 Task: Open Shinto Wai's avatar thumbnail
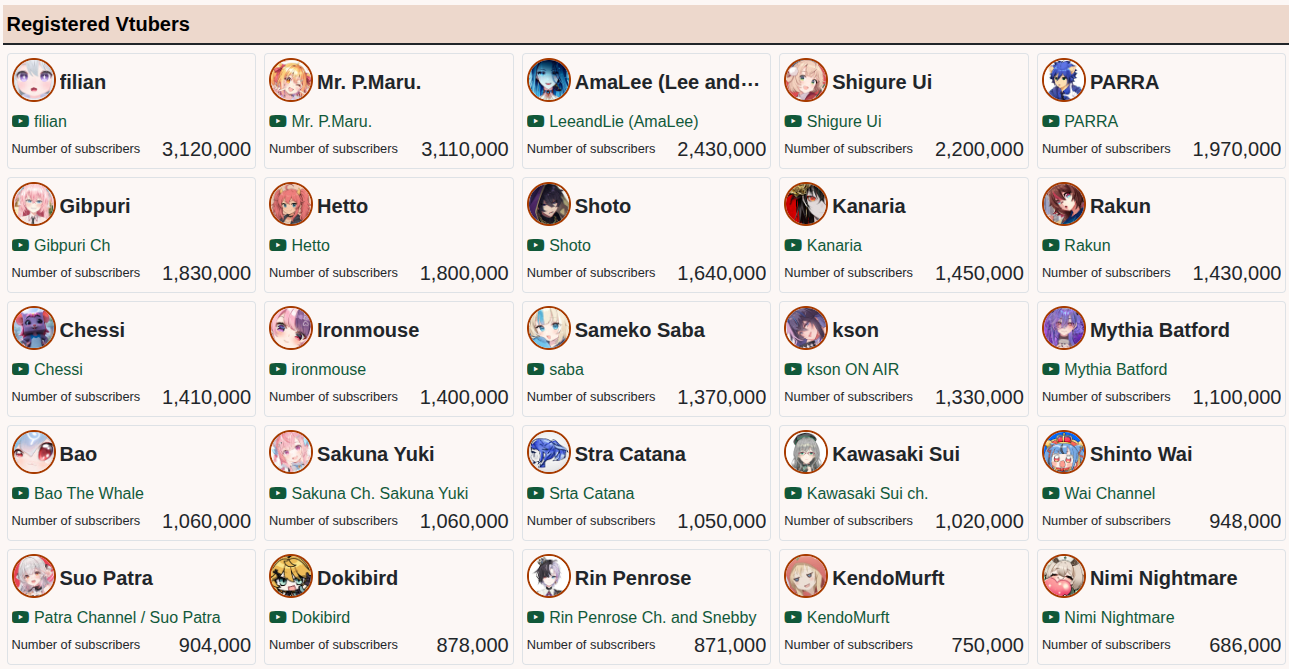pos(1064,453)
